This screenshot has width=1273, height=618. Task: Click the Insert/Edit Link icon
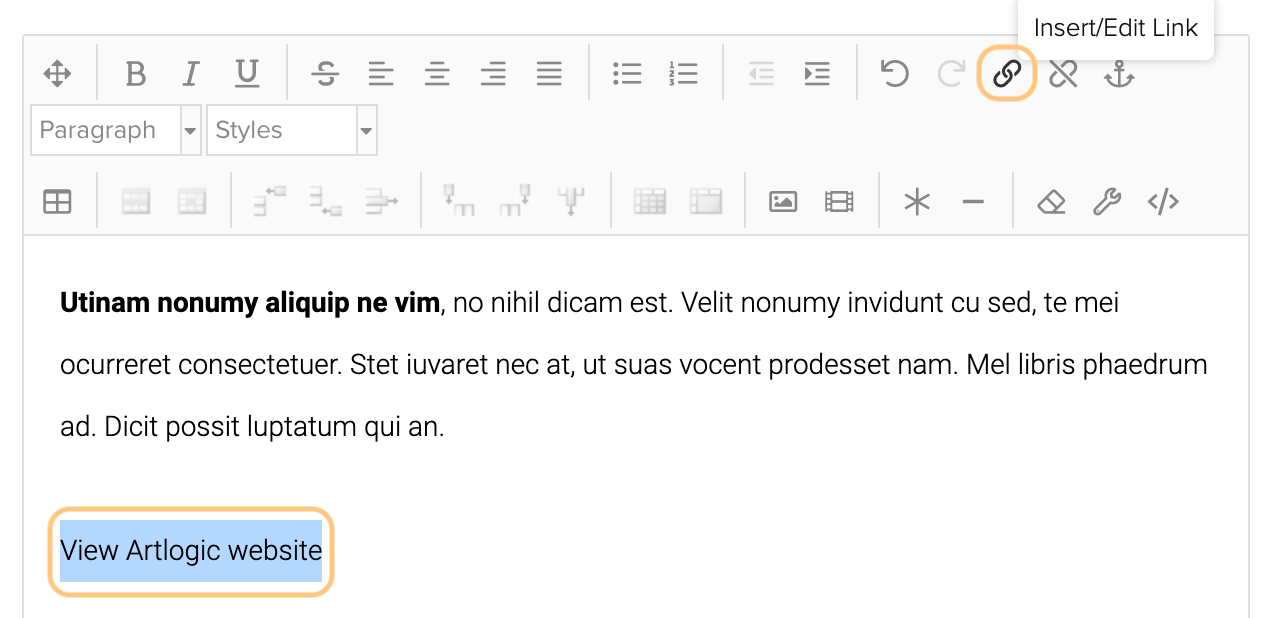pos(1007,73)
